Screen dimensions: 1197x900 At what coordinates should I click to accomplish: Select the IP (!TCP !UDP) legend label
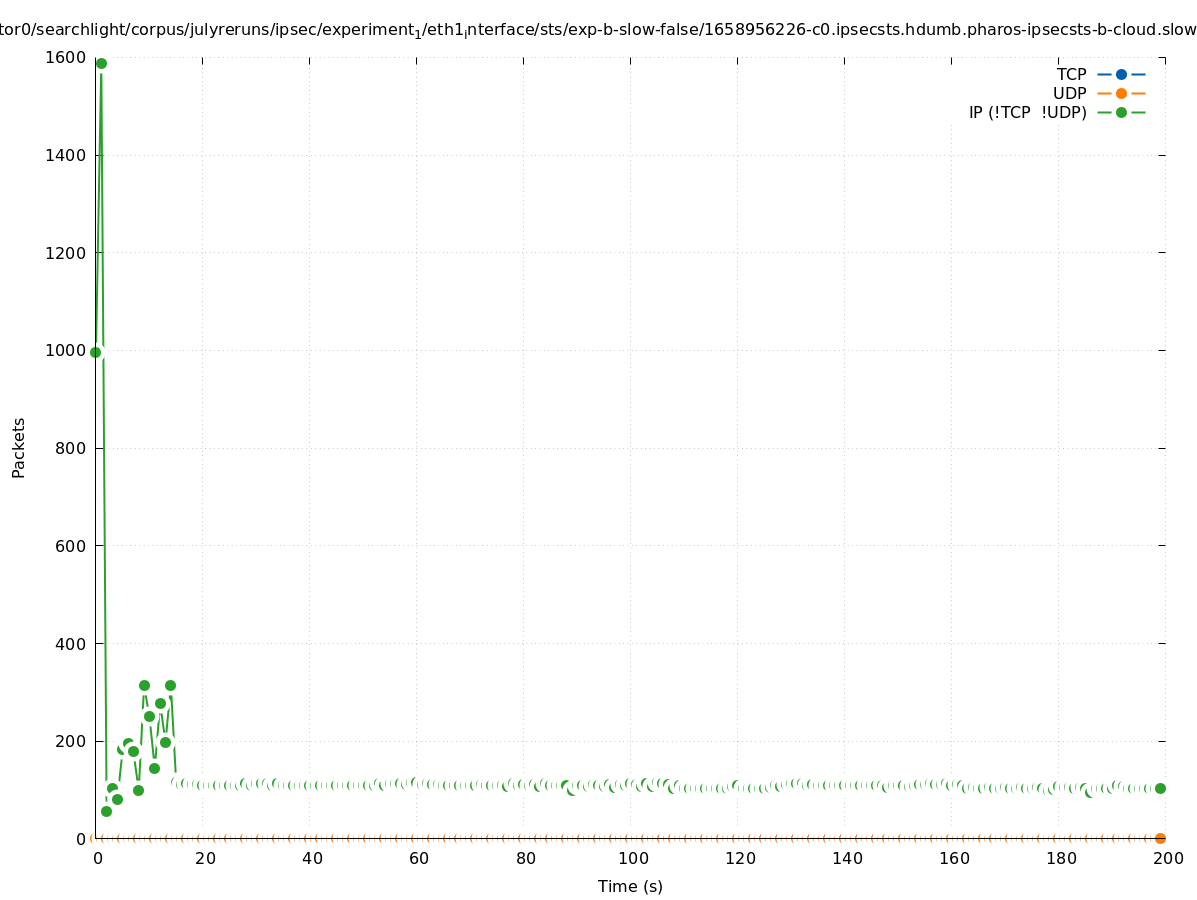pyautogui.click(x=1027, y=112)
